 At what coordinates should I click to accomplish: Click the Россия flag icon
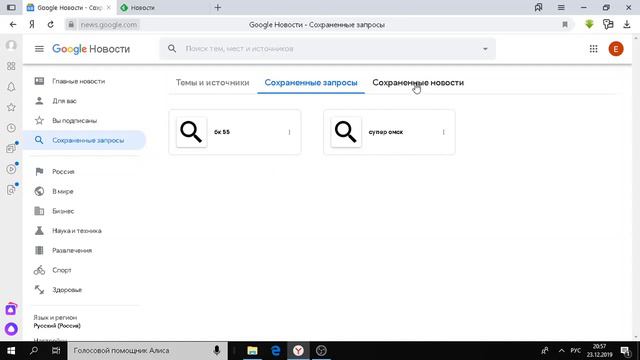pos(39,171)
